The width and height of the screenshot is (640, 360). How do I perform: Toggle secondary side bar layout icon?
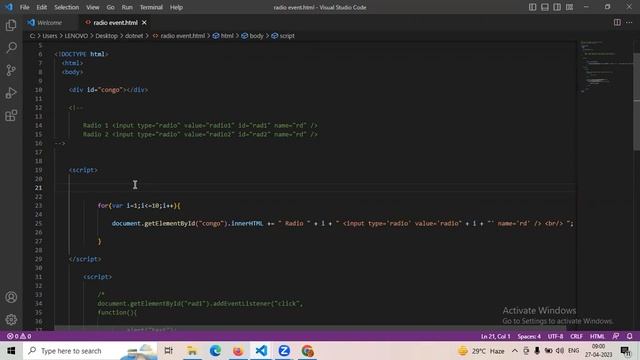click(557, 7)
